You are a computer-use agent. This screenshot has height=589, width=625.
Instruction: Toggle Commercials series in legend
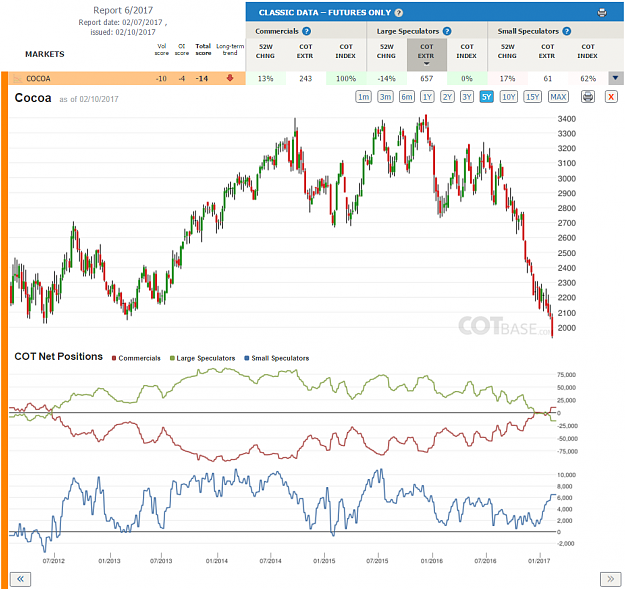click(x=136, y=358)
